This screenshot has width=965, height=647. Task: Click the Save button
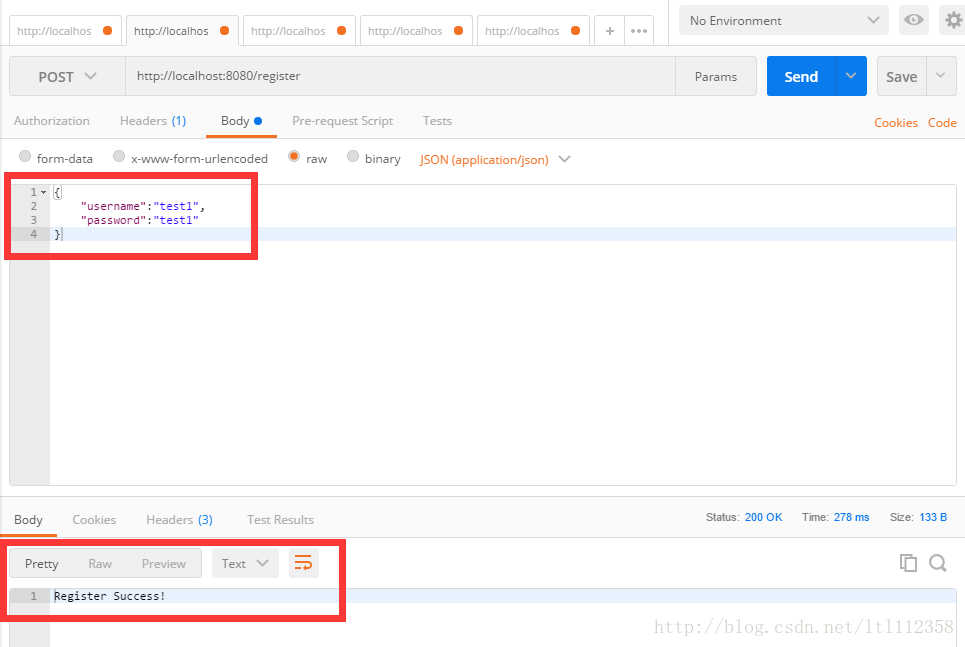pos(902,76)
